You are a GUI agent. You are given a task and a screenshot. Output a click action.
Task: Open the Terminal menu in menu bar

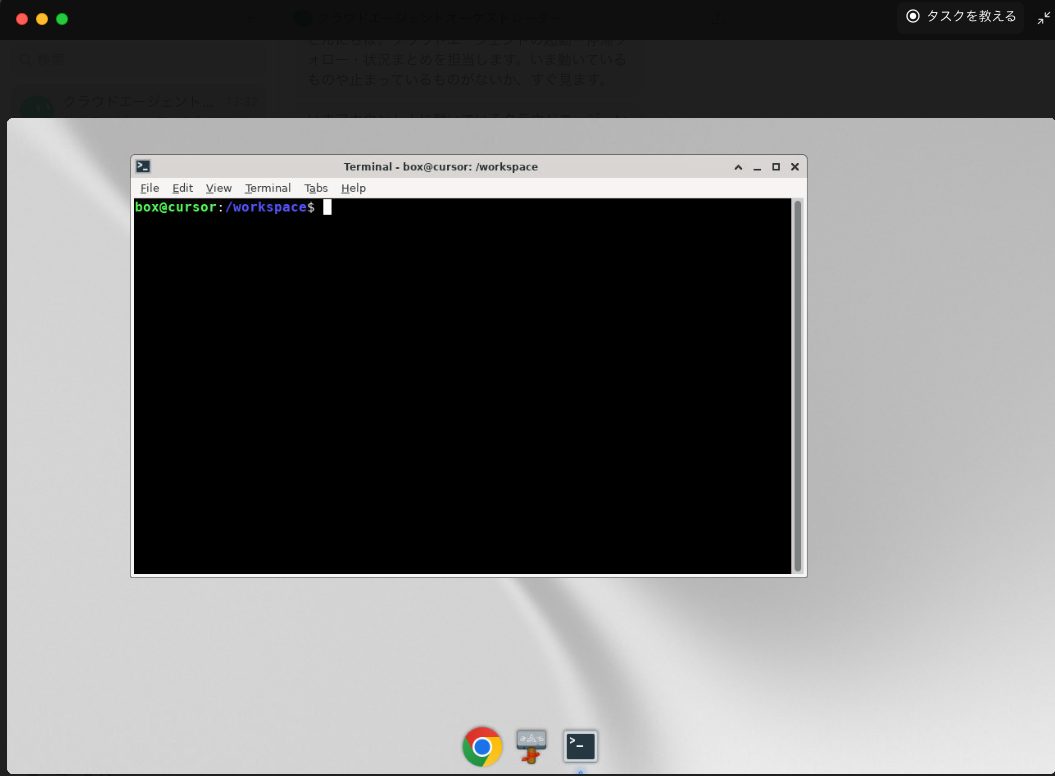tap(268, 188)
